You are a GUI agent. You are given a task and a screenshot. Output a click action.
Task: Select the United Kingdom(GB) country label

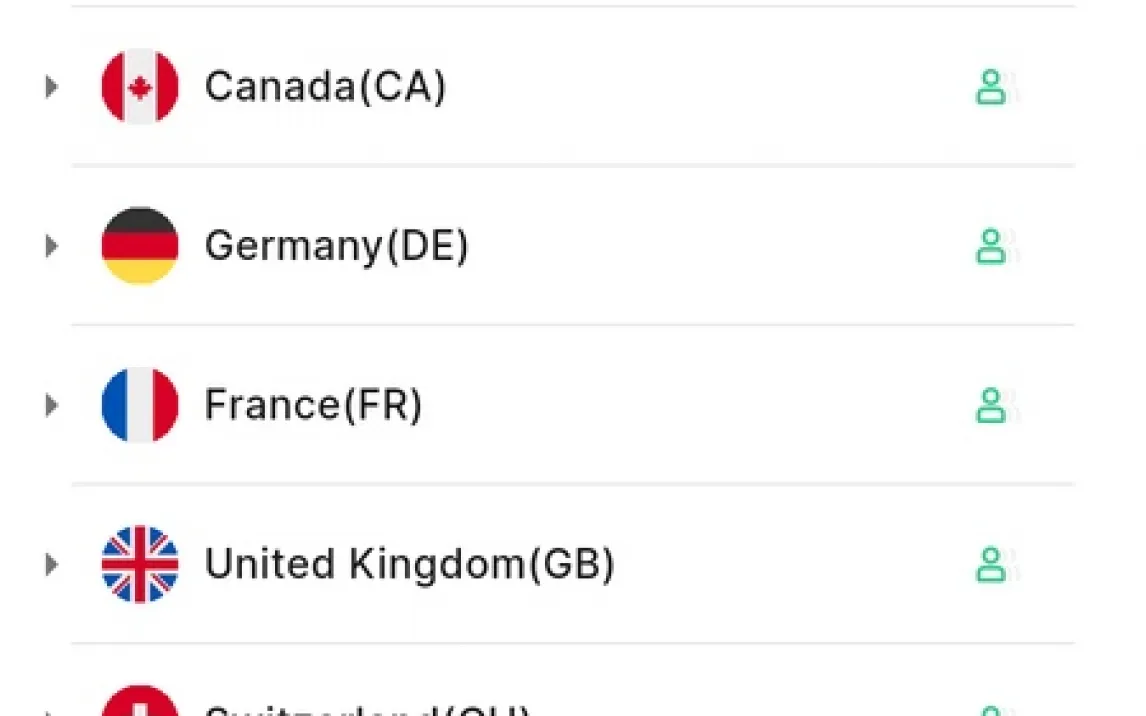tap(409, 565)
